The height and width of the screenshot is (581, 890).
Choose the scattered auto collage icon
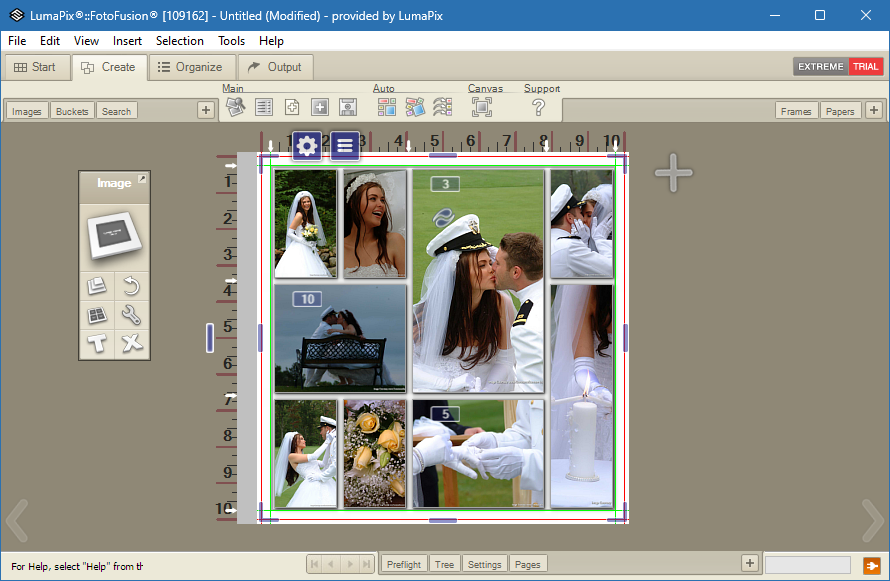click(415, 107)
